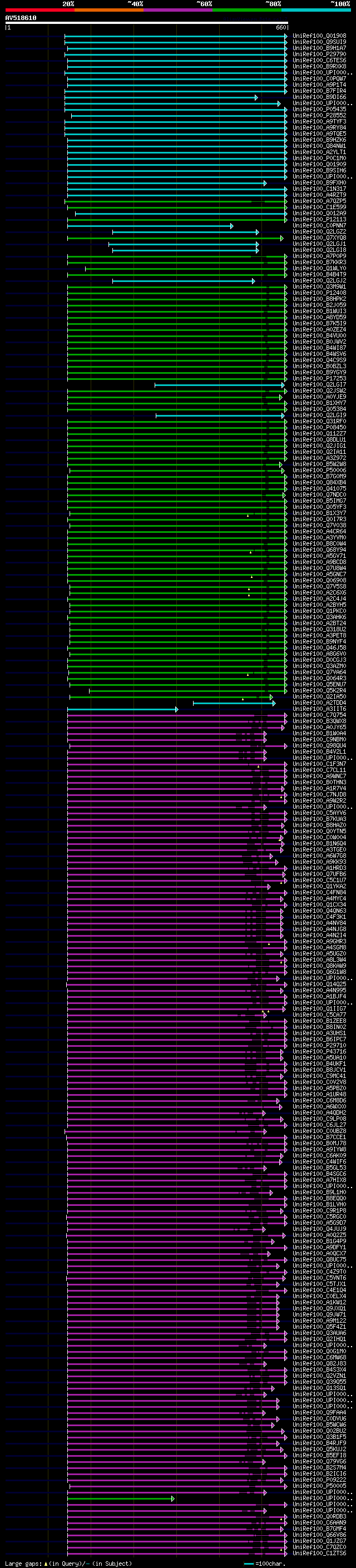
Task: Select hit label UniRef100_Q7XYQ8
Action: coord(319,238)
